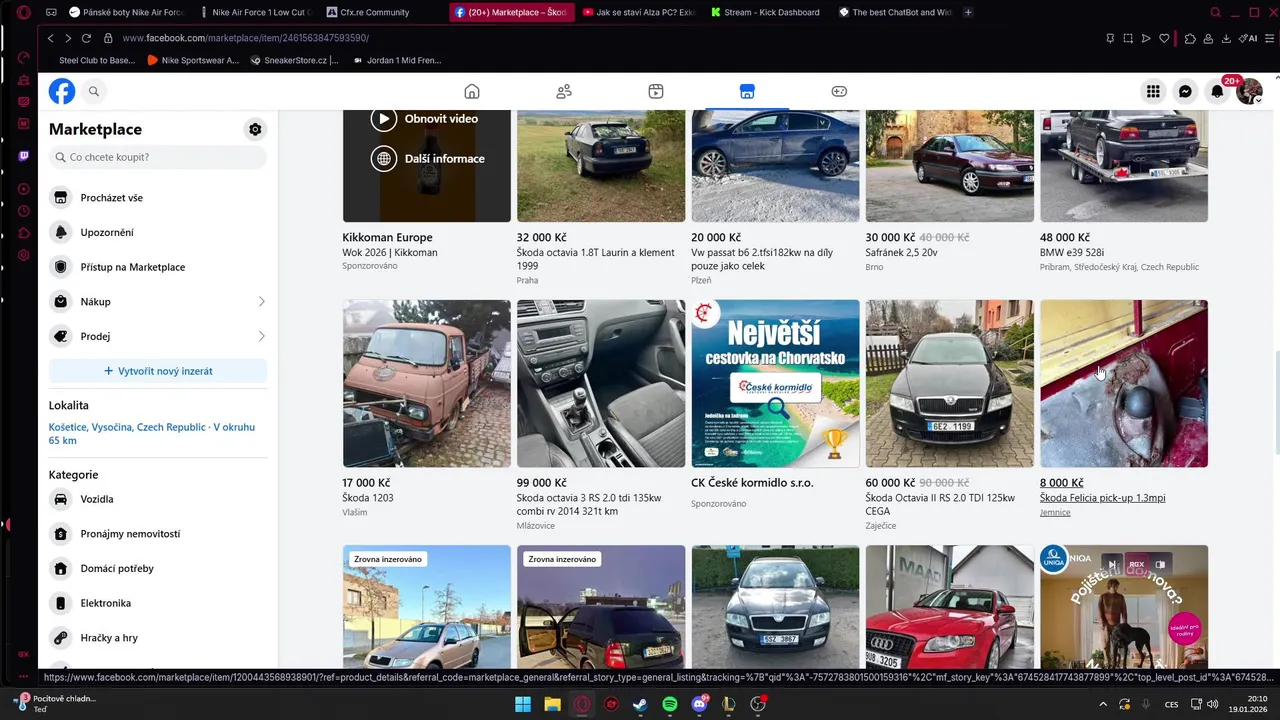The height and width of the screenshot is (720, 1280).
Task: Open the Windows Start menu
Action: (523, 704)
